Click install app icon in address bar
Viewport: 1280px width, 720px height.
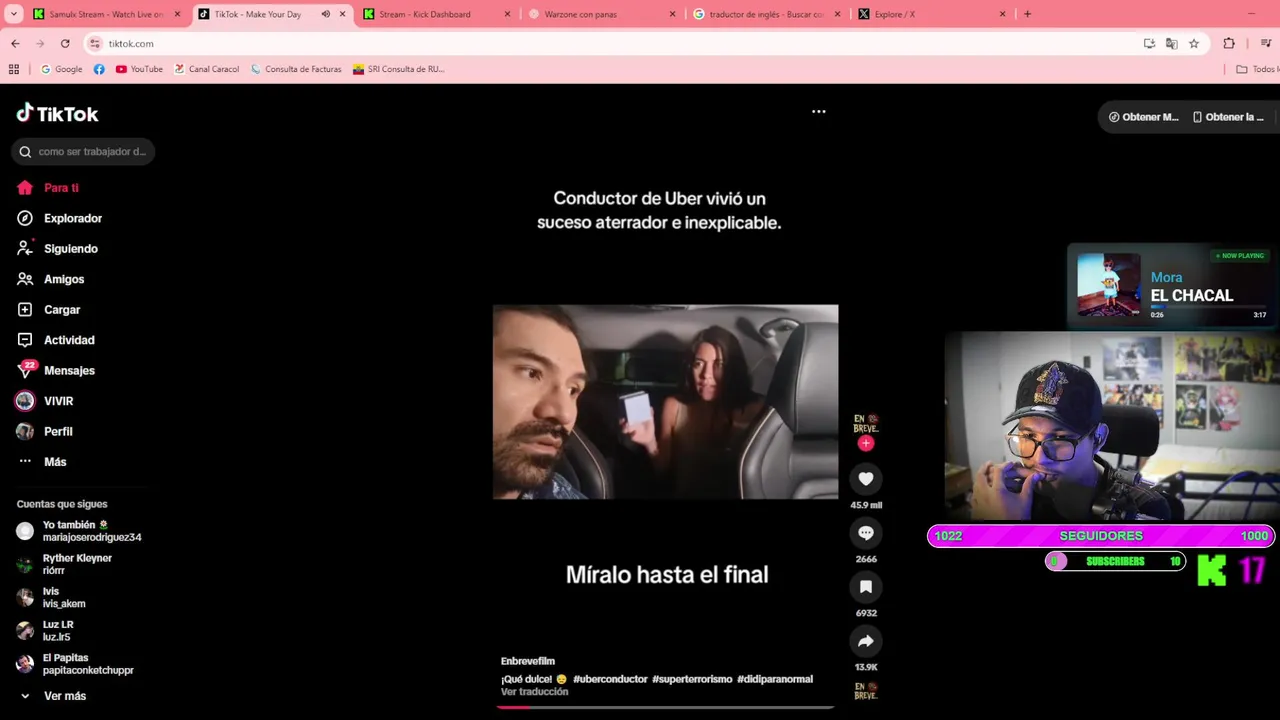coord(1149,44)
